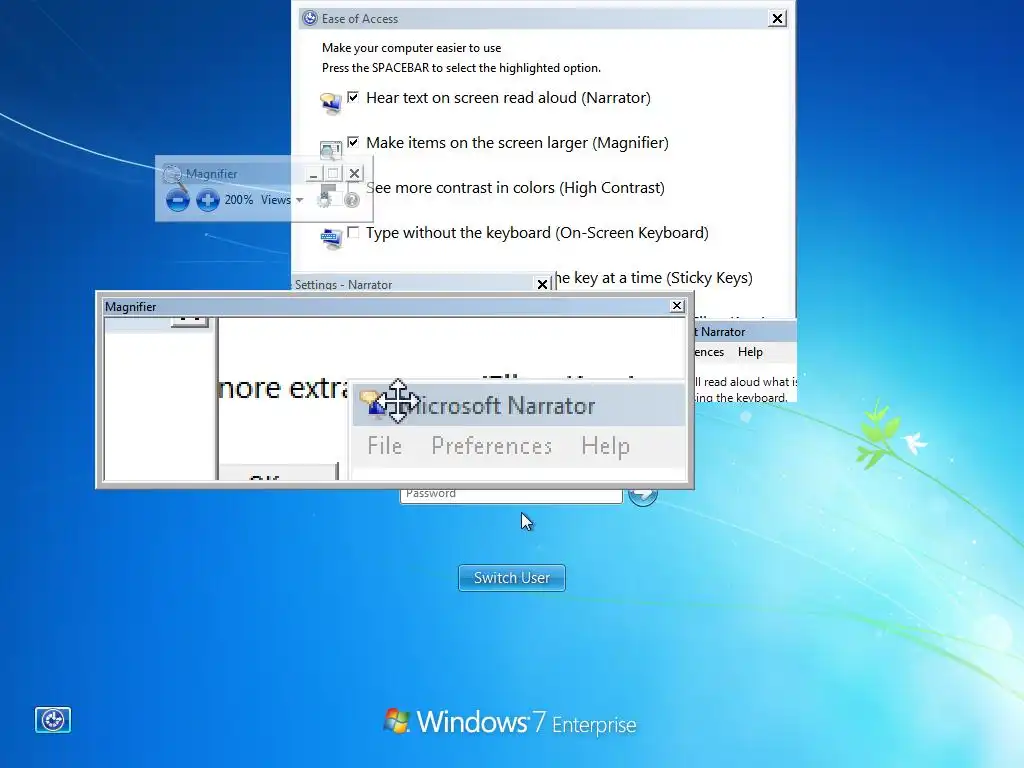The height and width of the screenshot is (768, 1024).
Task: Click the Password input field
Action: tap(511, 494)
